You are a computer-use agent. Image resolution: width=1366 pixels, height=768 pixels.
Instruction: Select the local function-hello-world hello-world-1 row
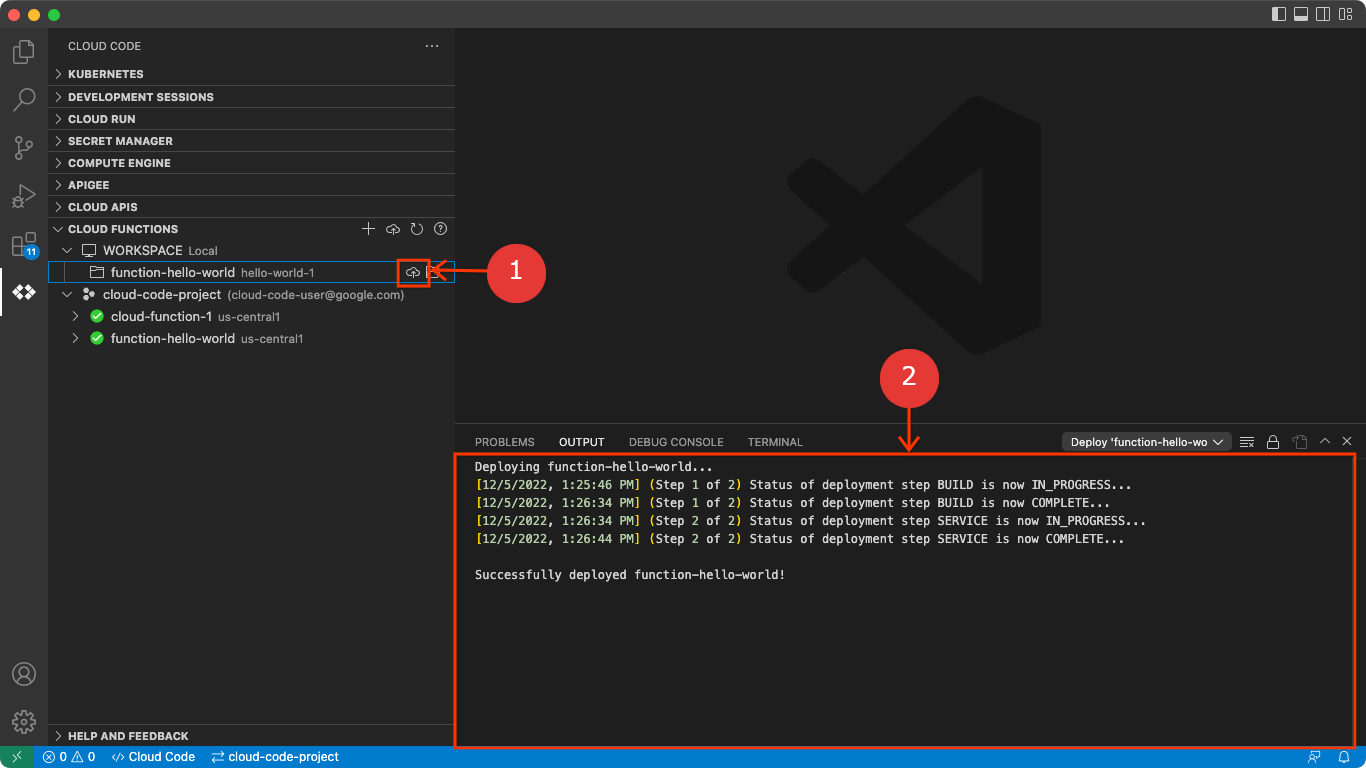coord(251,272)
